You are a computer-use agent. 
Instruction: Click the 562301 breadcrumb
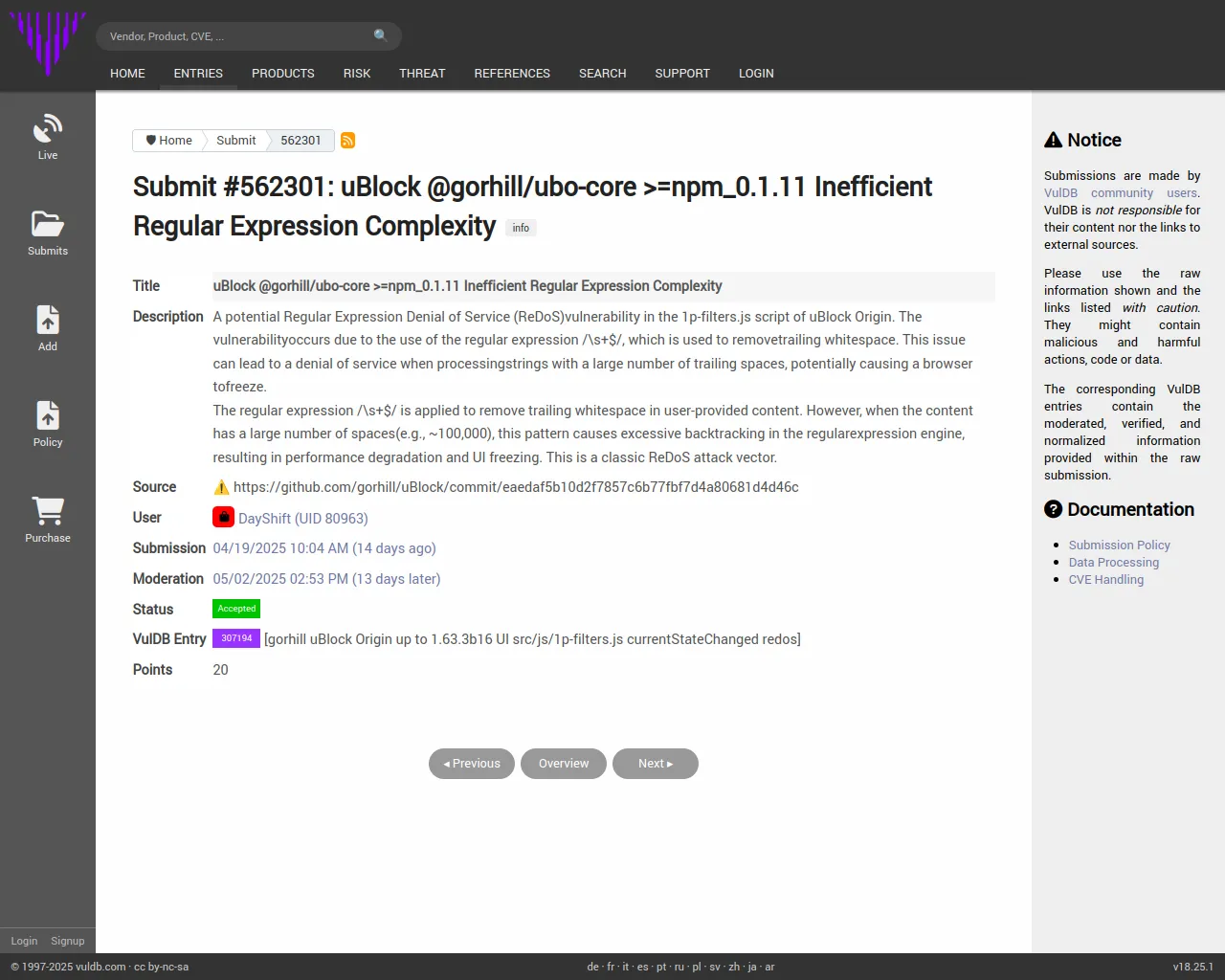[301, 141]
